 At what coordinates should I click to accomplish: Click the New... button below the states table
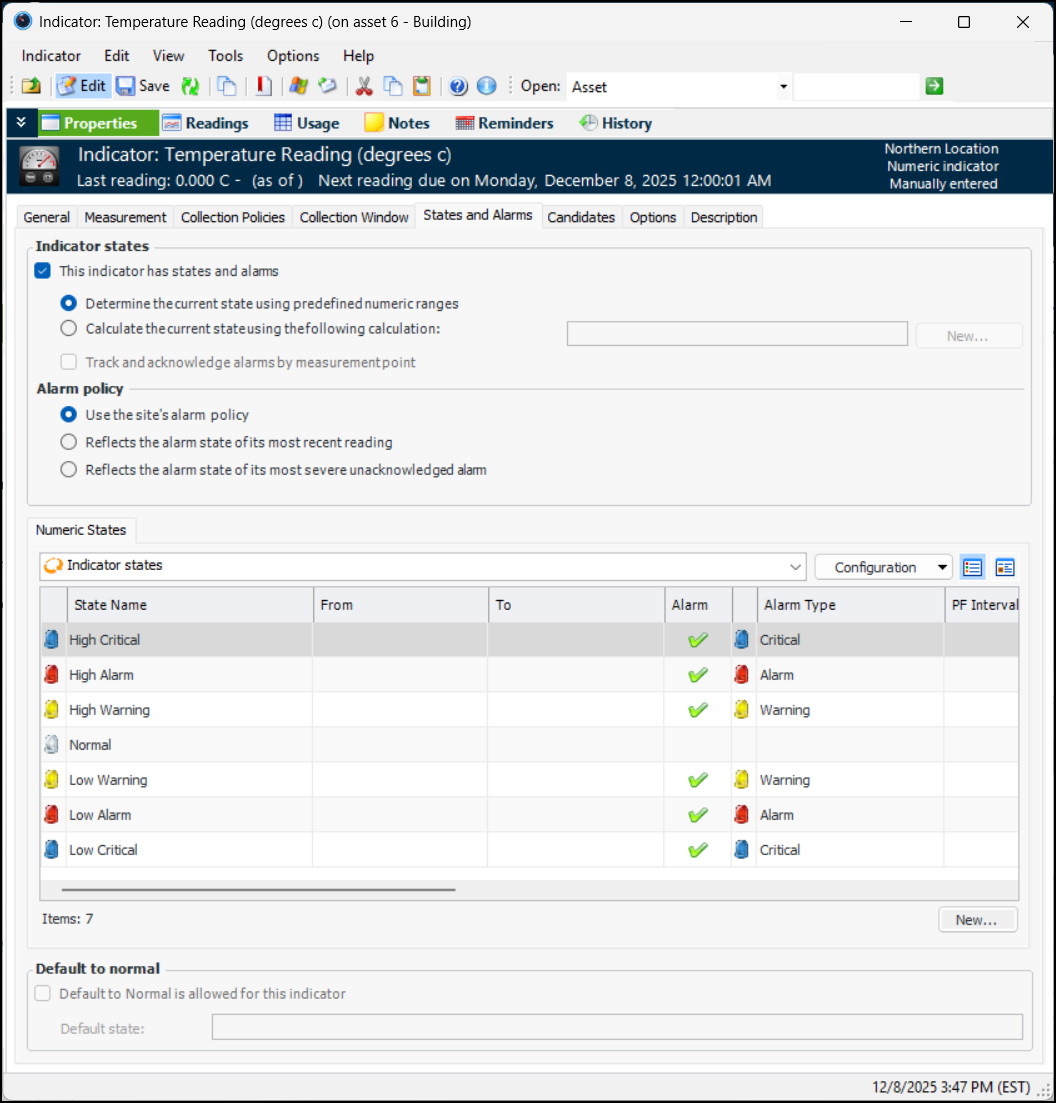pos(977,920)
